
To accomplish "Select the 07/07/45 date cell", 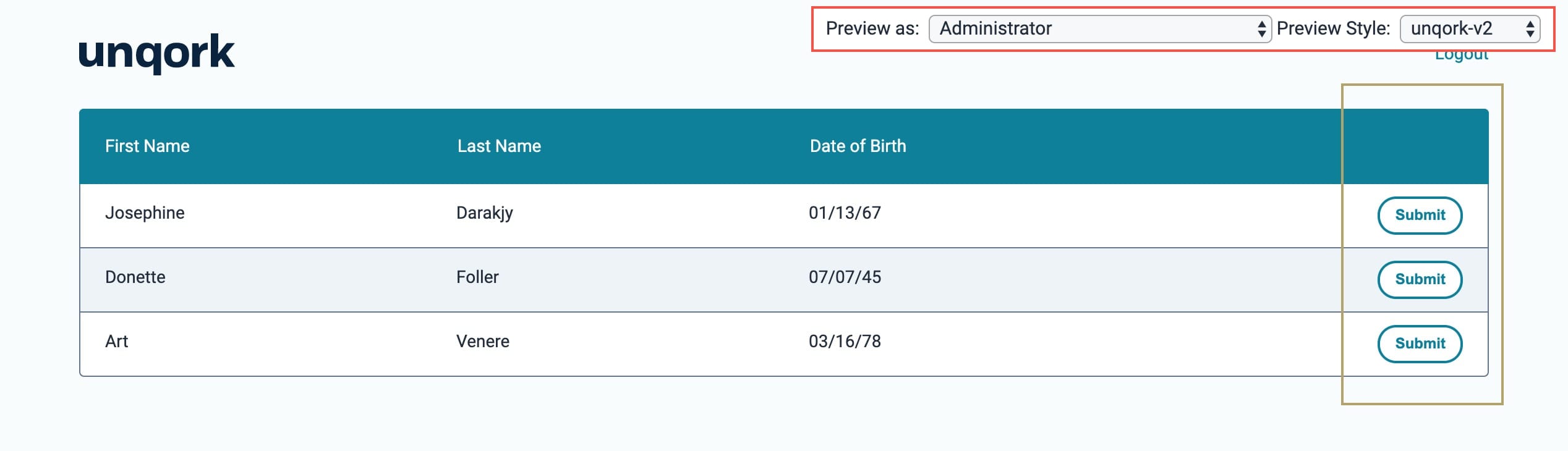I will point(845,277).
